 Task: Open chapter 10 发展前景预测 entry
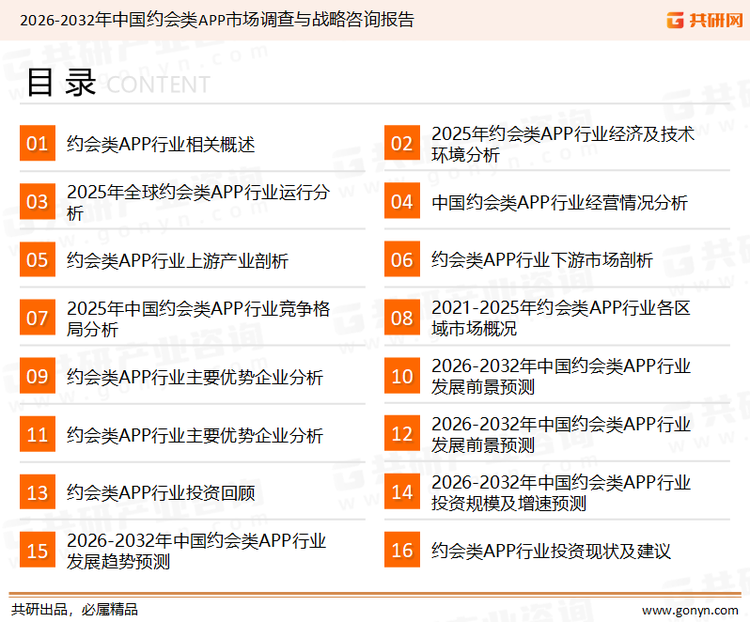tap(561, 377)
